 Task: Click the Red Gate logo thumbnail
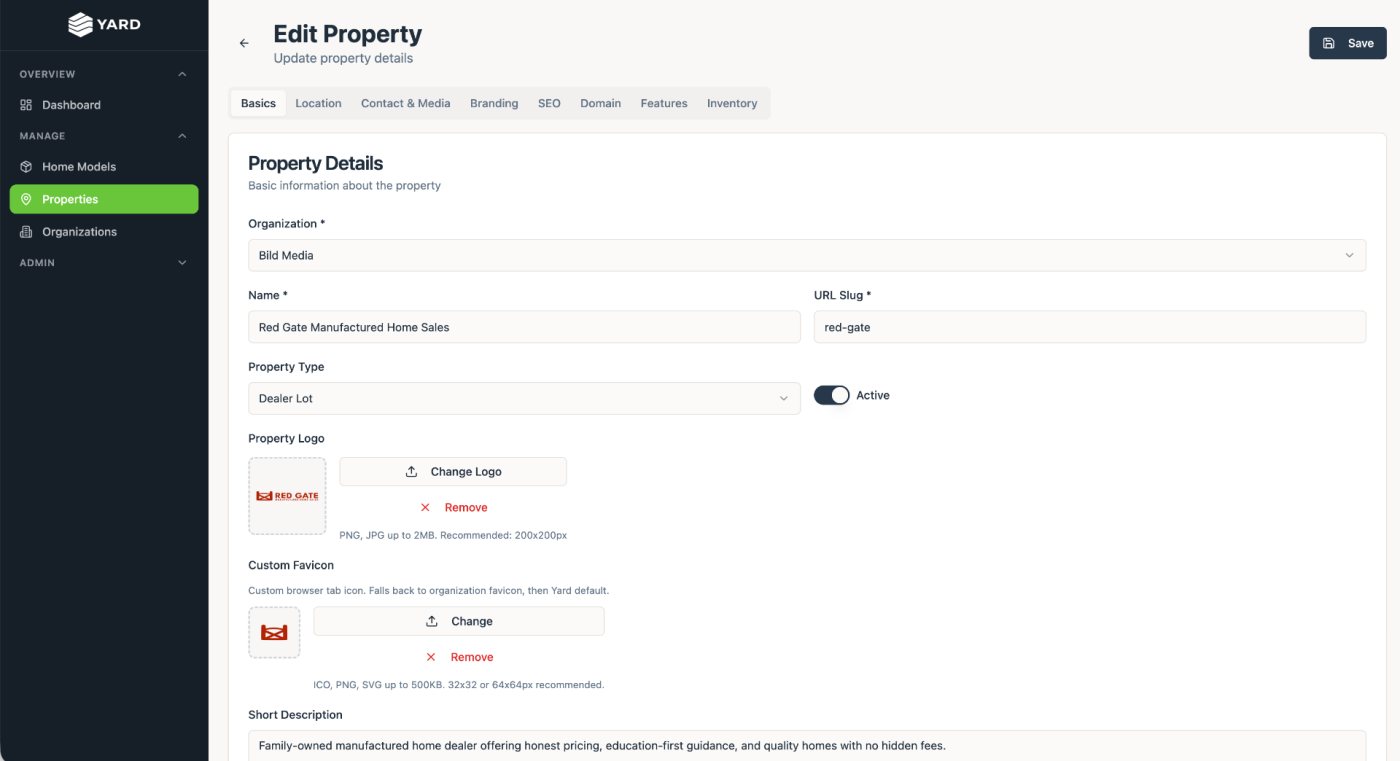pos(287,496)
